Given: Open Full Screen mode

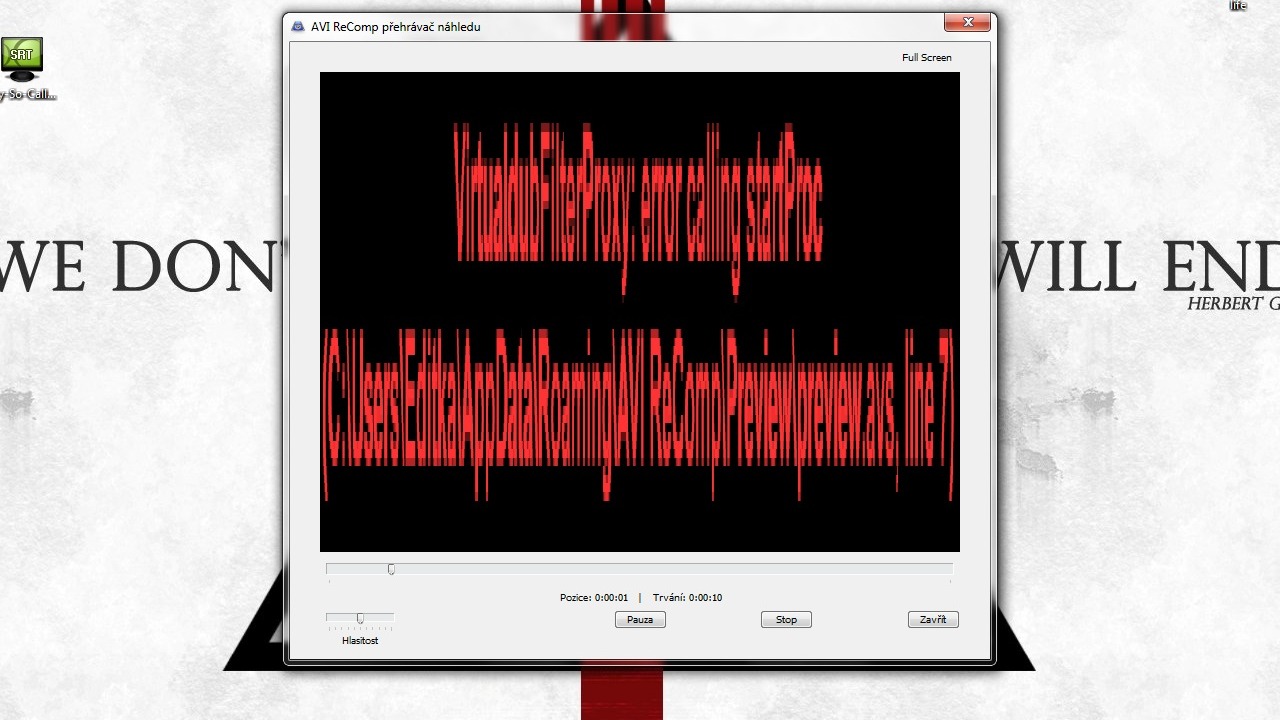Looking at the screenshot, I should 927,58.
